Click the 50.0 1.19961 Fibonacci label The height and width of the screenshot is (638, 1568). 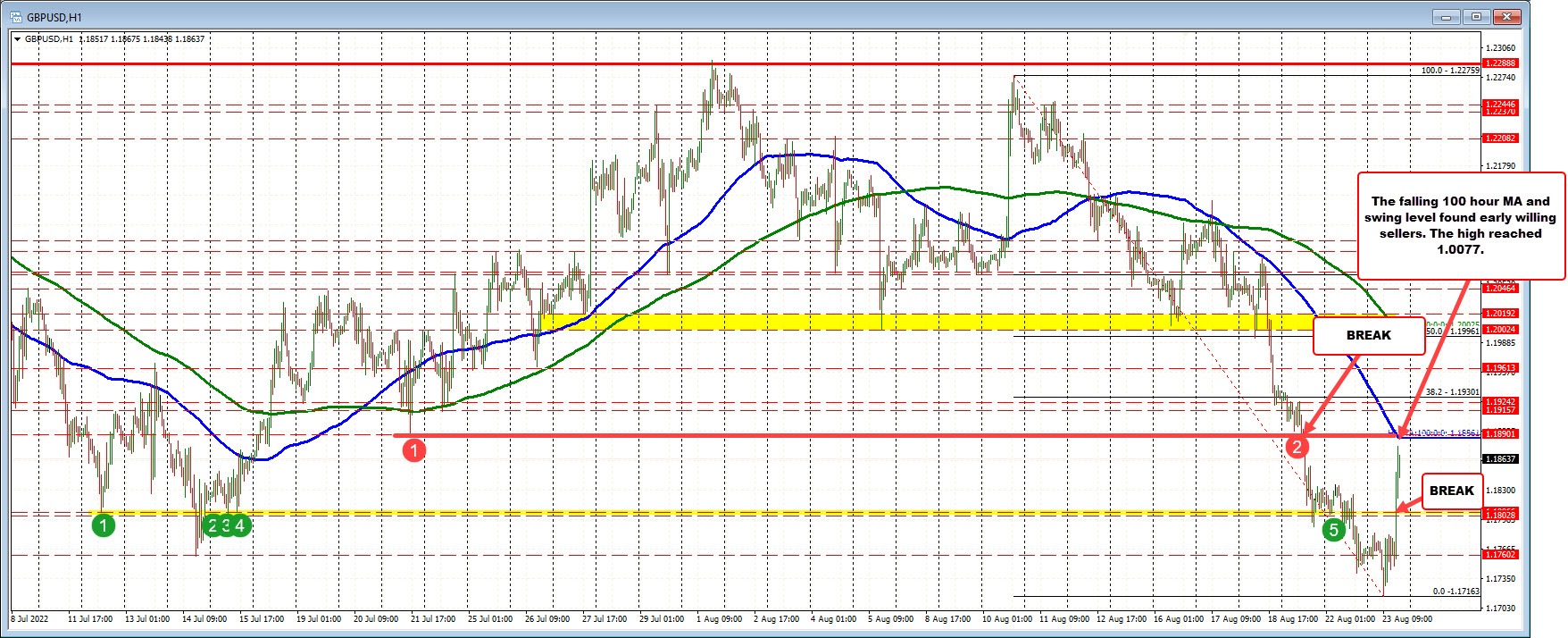point(1452,331)
